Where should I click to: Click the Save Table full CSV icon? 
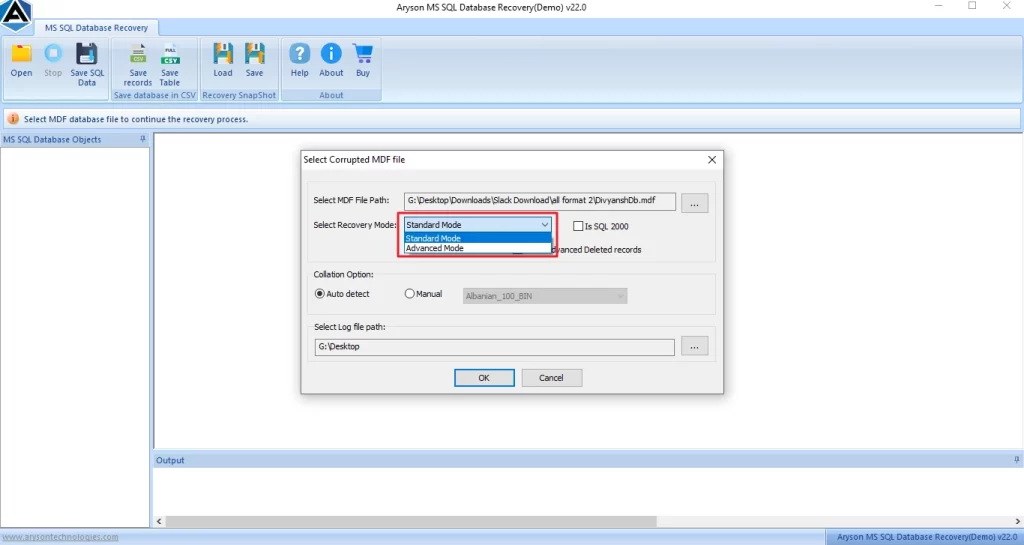[170, 54]
